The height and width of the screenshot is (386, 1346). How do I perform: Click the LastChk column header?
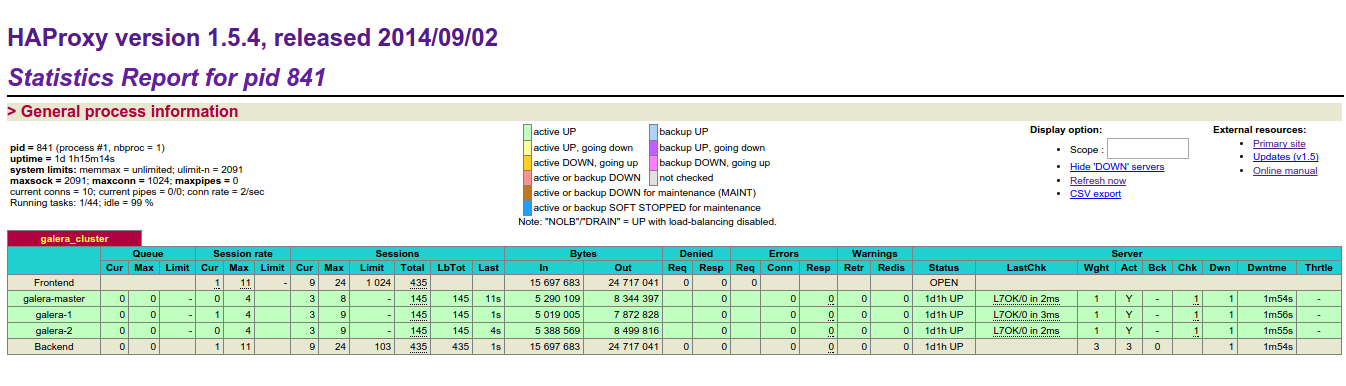1026,268
